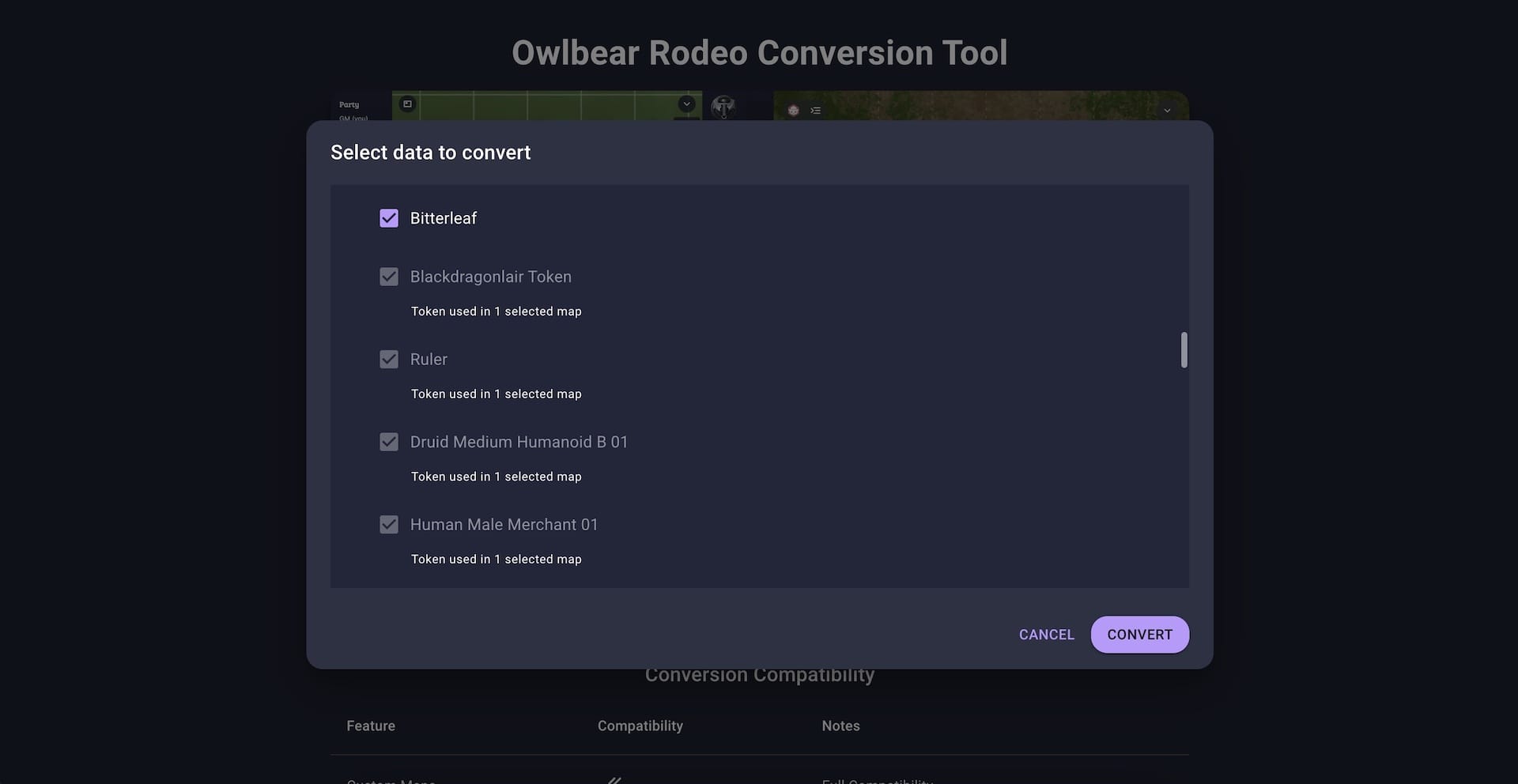Click the Notes column header
This screenshot has width=1518, height=784.
pos(840,726)
